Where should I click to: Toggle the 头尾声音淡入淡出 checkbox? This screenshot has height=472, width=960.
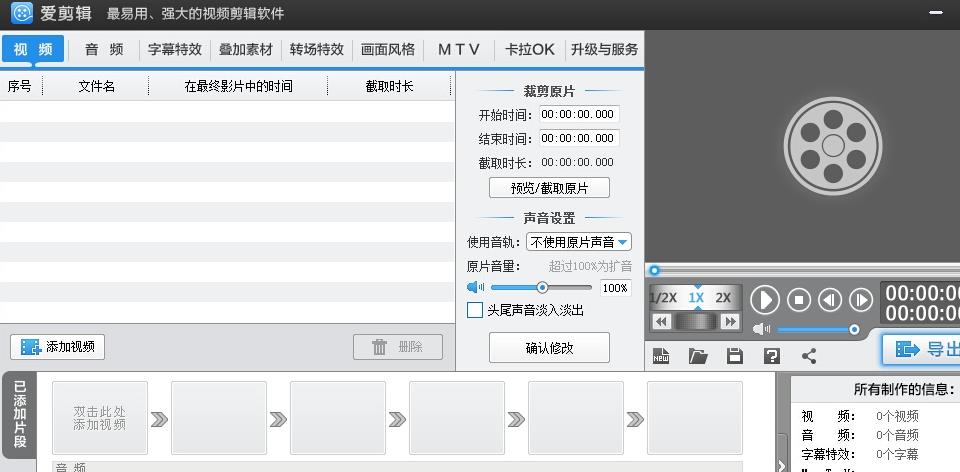click(x=474, y=310)
